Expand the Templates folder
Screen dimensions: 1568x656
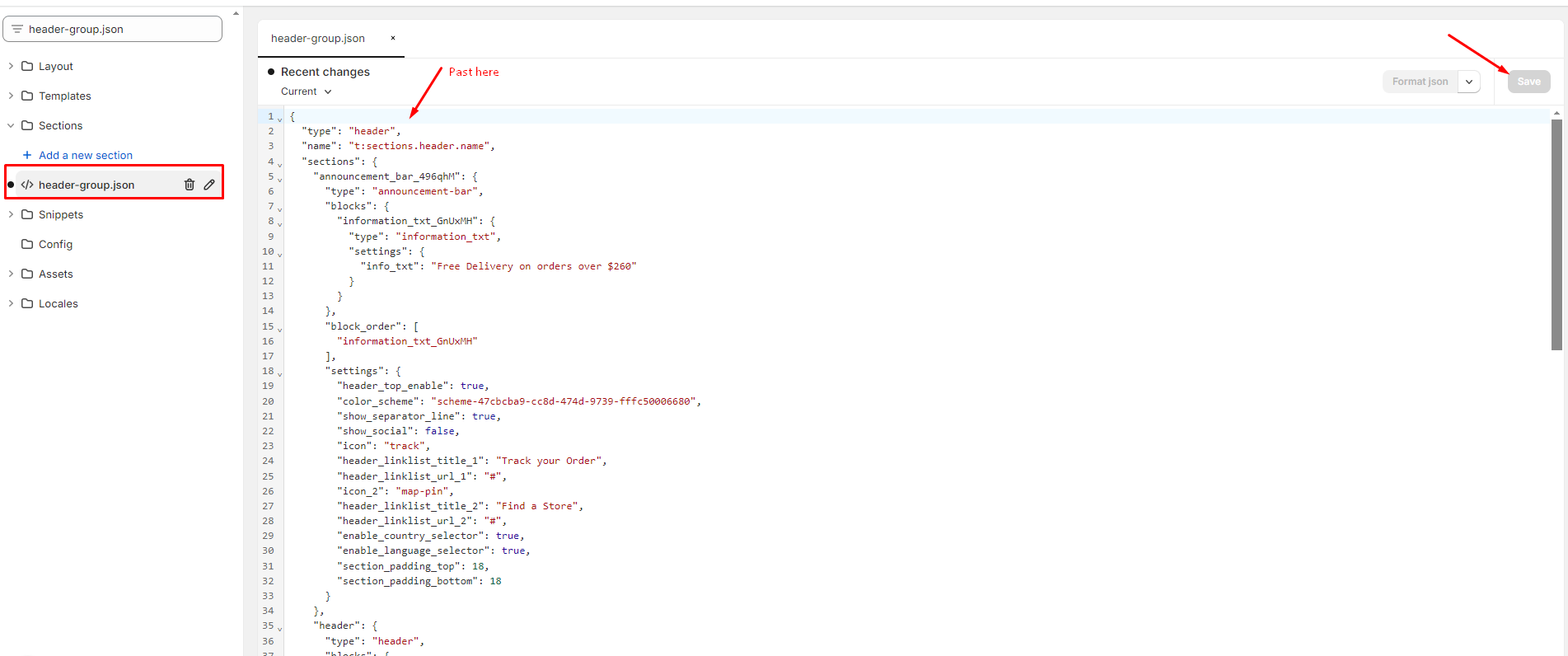(11, 96)
